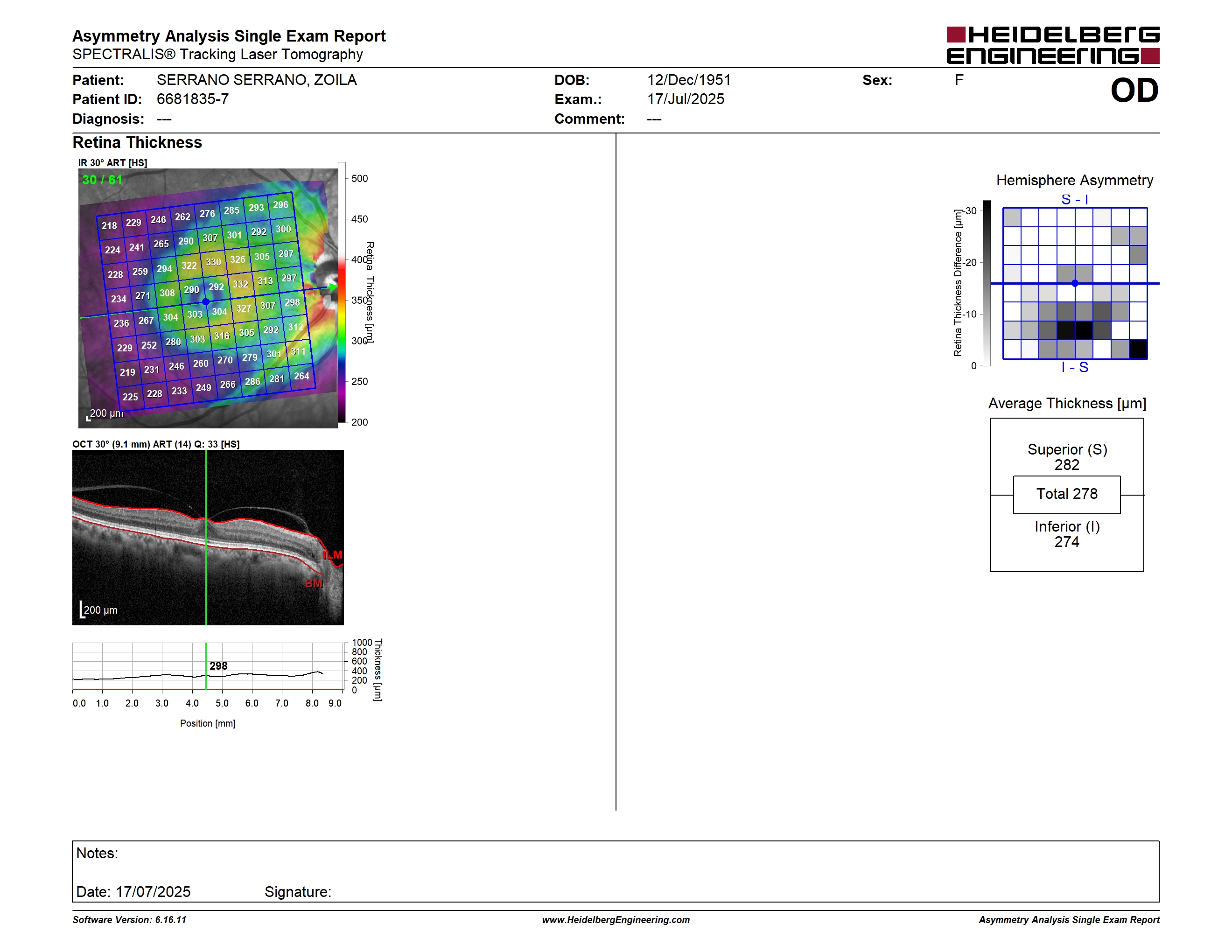
Task: Click the 200 µm scale label in OCT scan
Action: pyautogui.click(x=100, y=610)
